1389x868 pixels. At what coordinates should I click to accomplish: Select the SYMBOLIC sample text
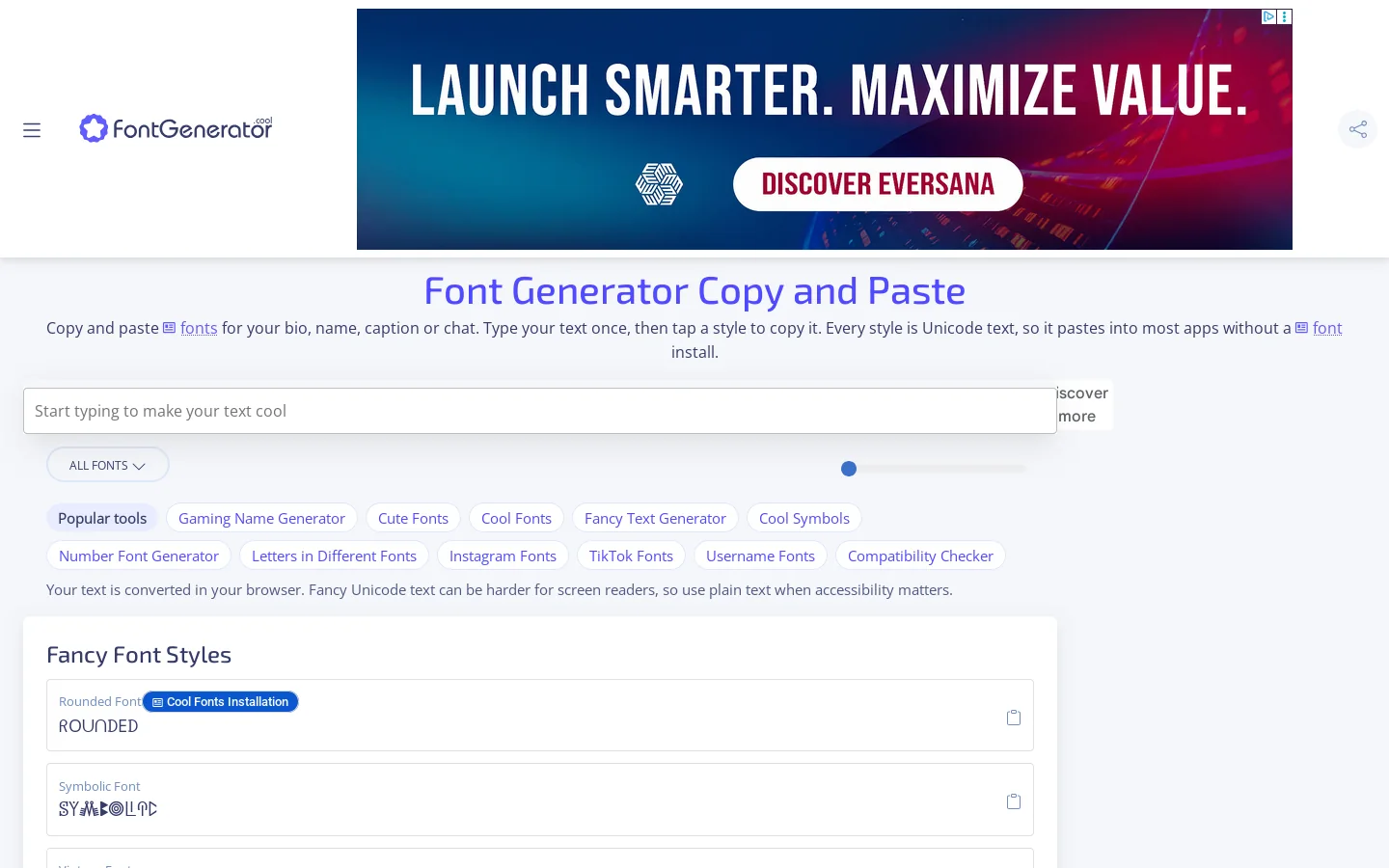(108, 809)
